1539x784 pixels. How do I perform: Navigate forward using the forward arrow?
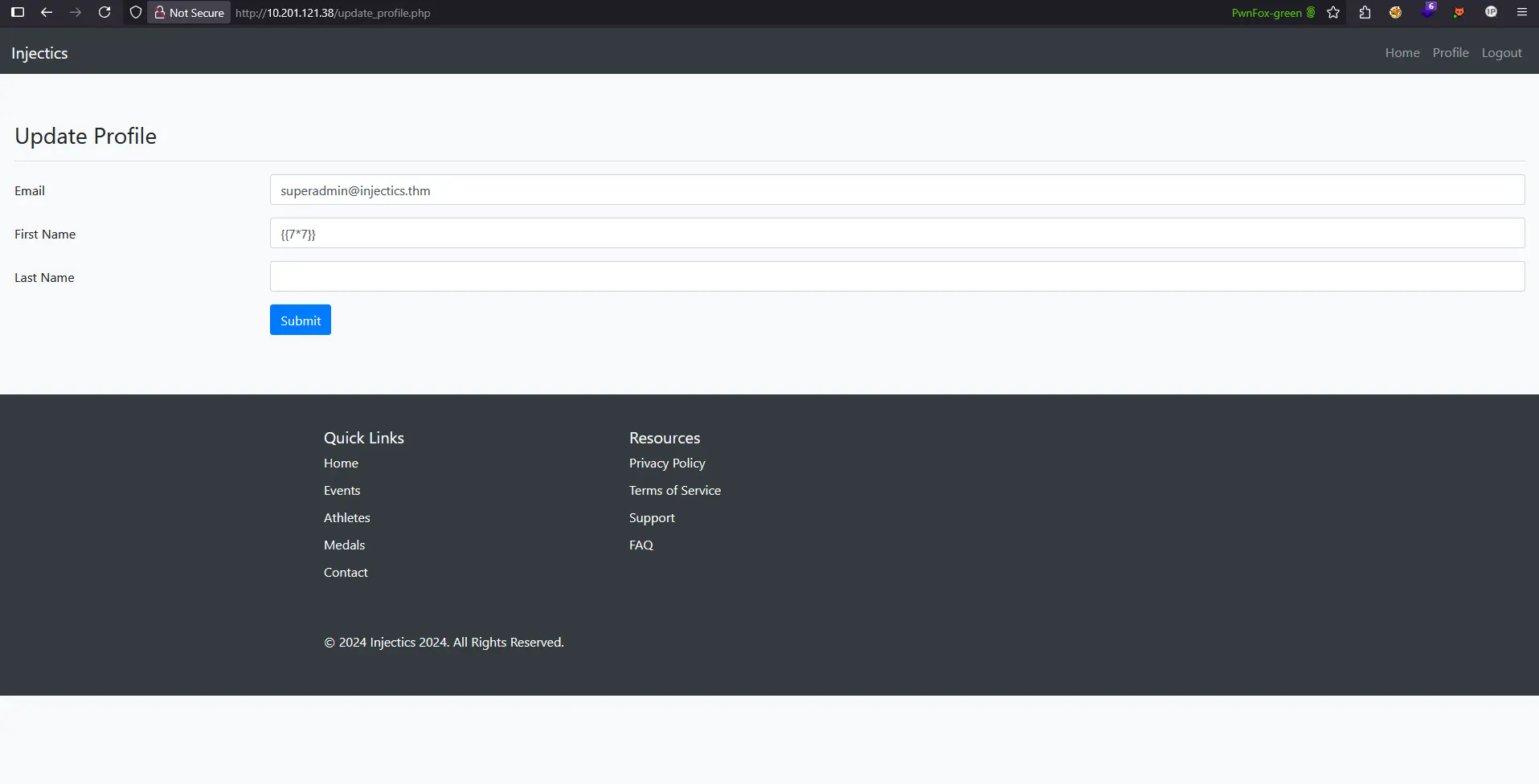pyautogui.click(x=76, y=12)
